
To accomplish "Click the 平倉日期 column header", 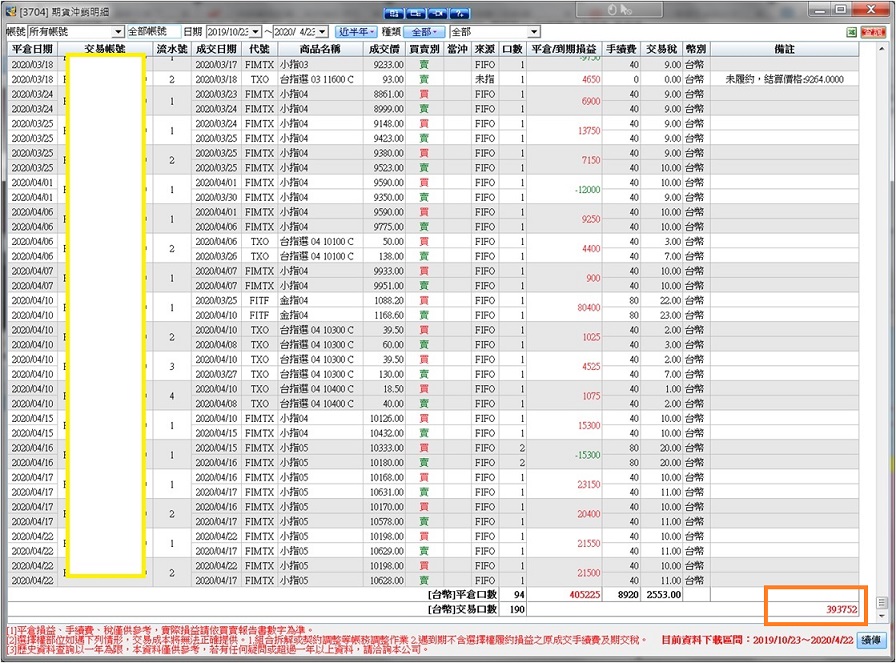I will (x=33, y=49).
